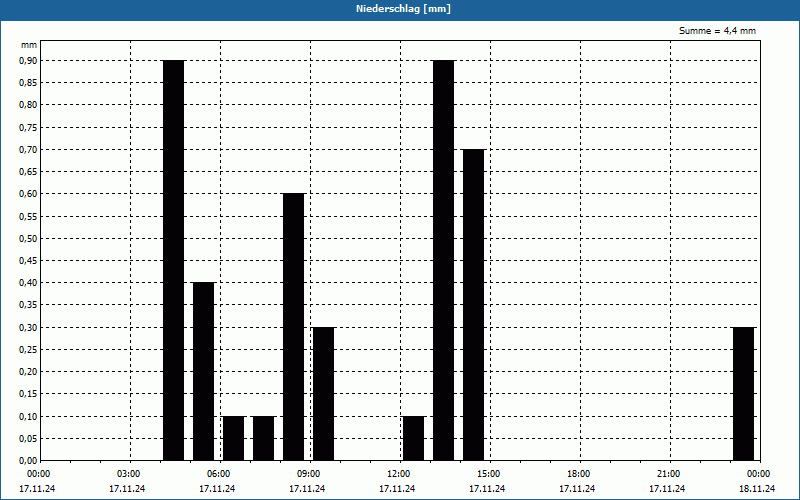Click the 12:00 time label
This screenshot has height=500, width=800.
pyautogui.click(x=398, y=474)
